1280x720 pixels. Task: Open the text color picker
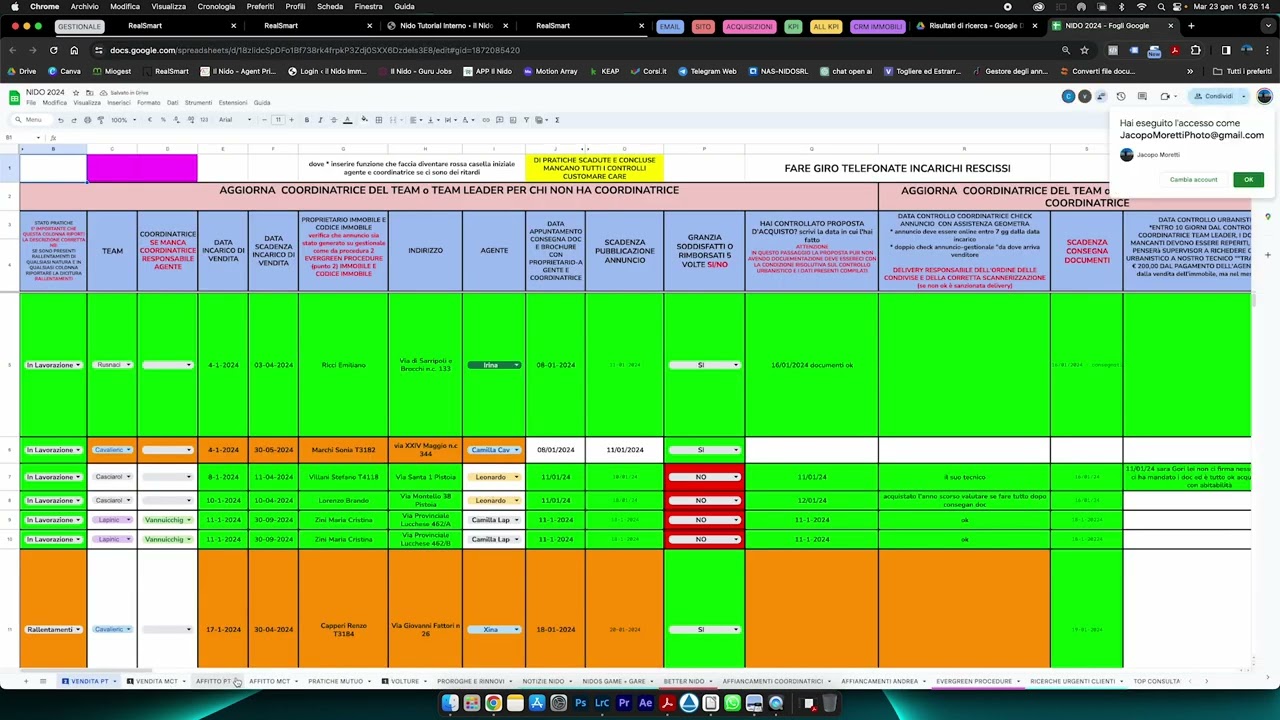coord(347,120)
